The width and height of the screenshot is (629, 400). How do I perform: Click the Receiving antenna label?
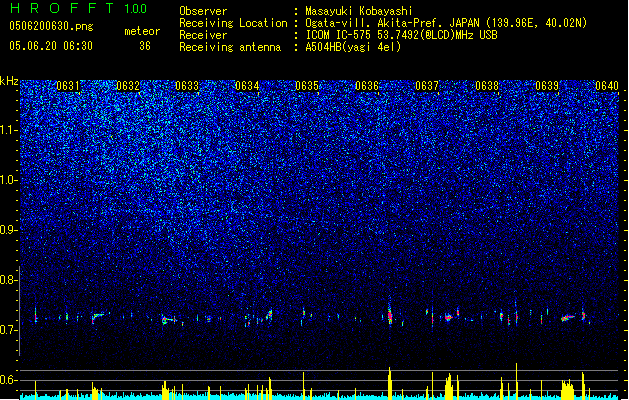[230, 47]
